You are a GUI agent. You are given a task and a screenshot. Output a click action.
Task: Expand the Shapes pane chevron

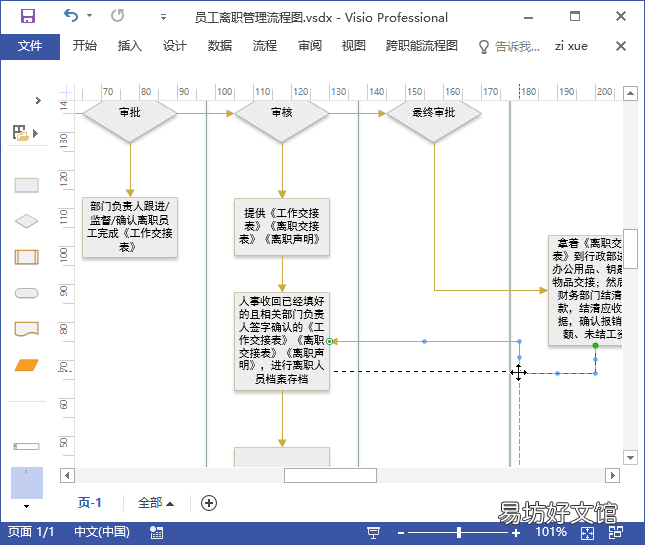coord(38,100)
